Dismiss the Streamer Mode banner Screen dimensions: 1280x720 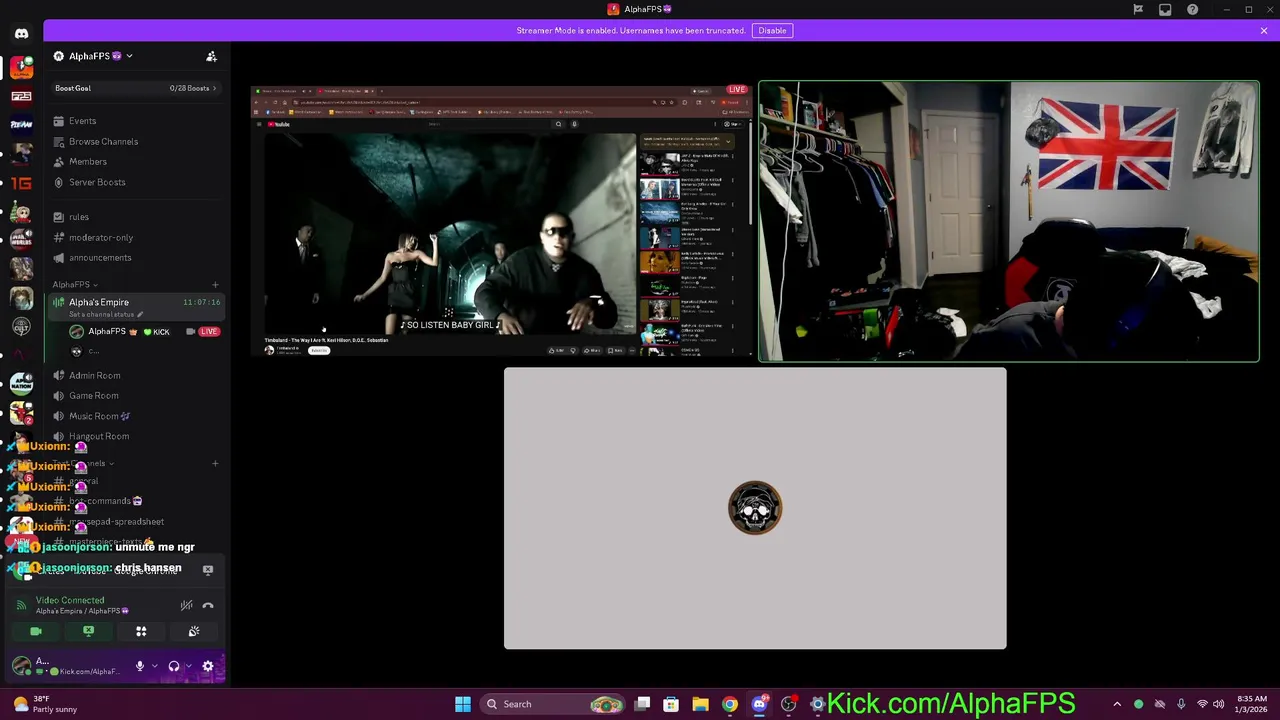pyautogui.click(x=1264, y=31)
